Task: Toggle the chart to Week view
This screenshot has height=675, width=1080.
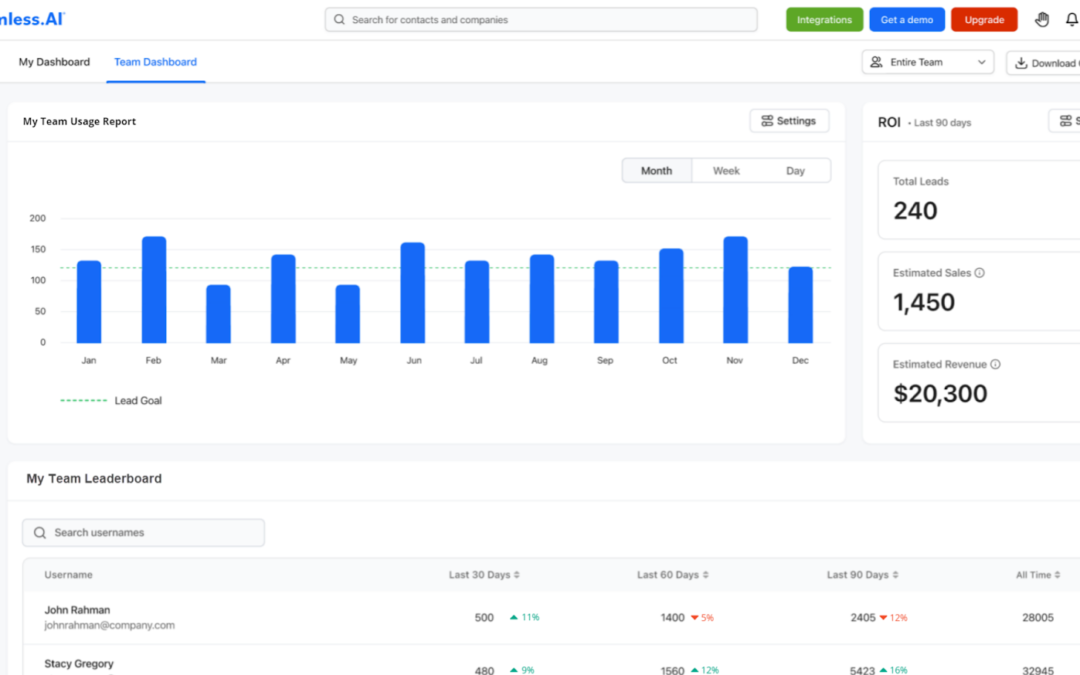Action: [726, 170]
